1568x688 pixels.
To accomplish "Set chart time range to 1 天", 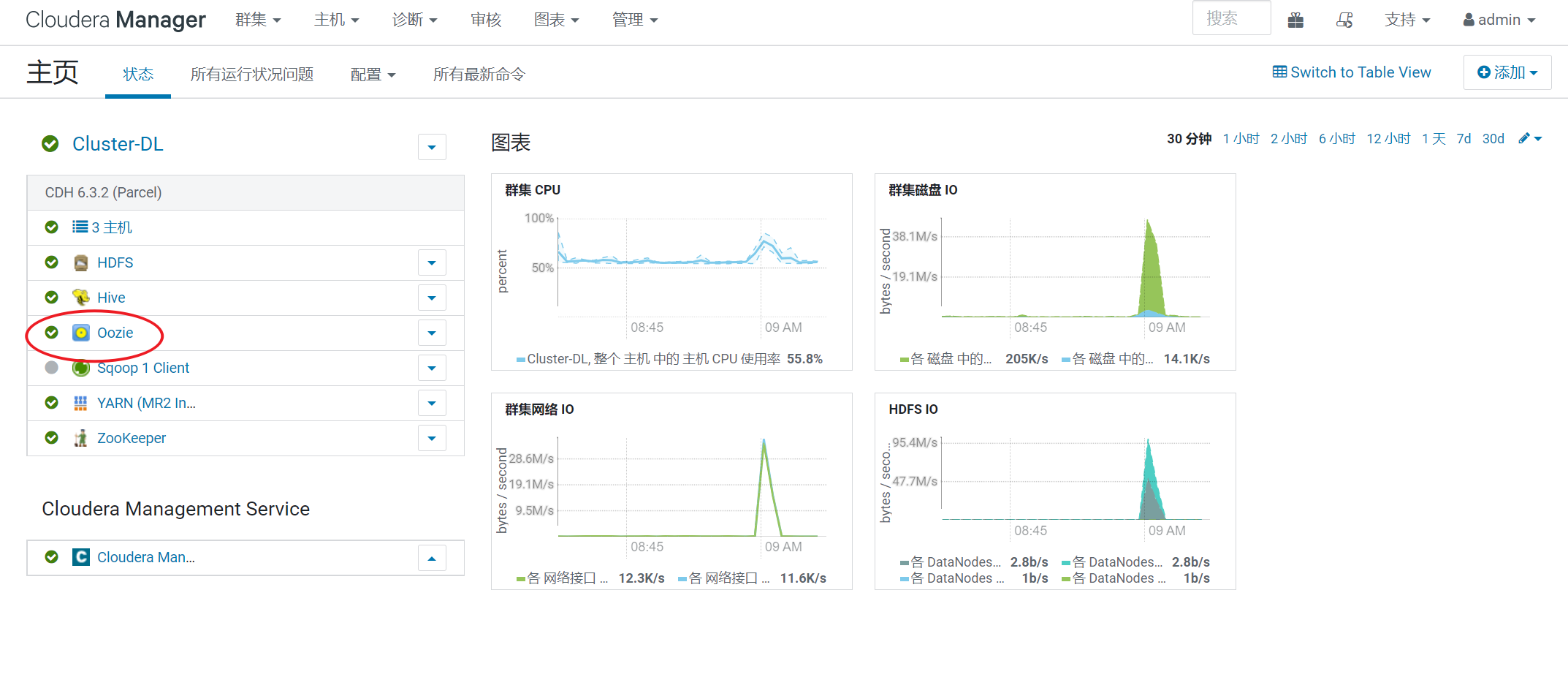I will tap(1434, 138).
